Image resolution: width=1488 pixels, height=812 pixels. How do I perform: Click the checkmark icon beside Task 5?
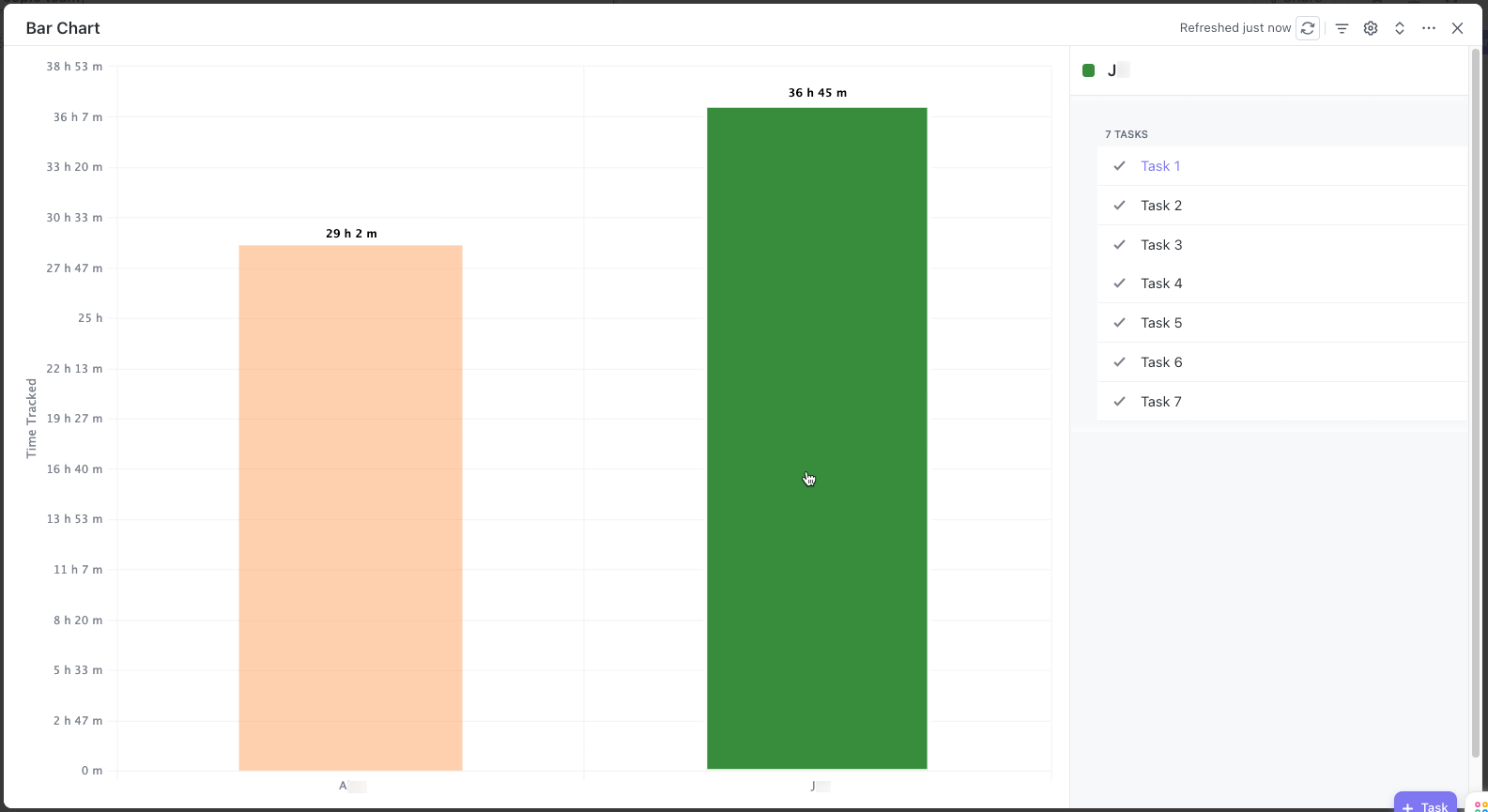pyautogui.click(x=1119, y=322)
